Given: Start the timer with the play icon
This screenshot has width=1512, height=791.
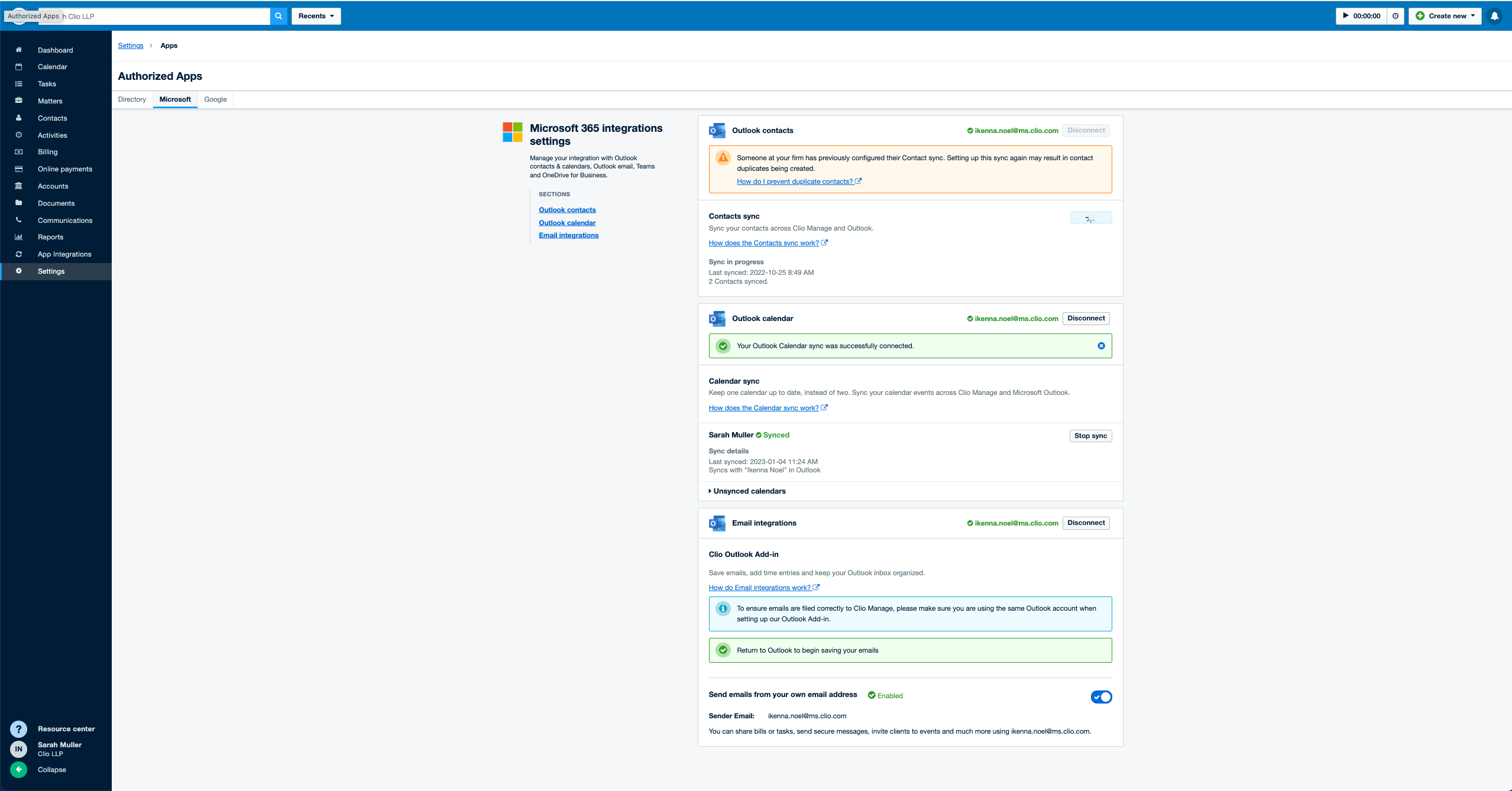Looking at the screenshot, I should point(1346,16).
